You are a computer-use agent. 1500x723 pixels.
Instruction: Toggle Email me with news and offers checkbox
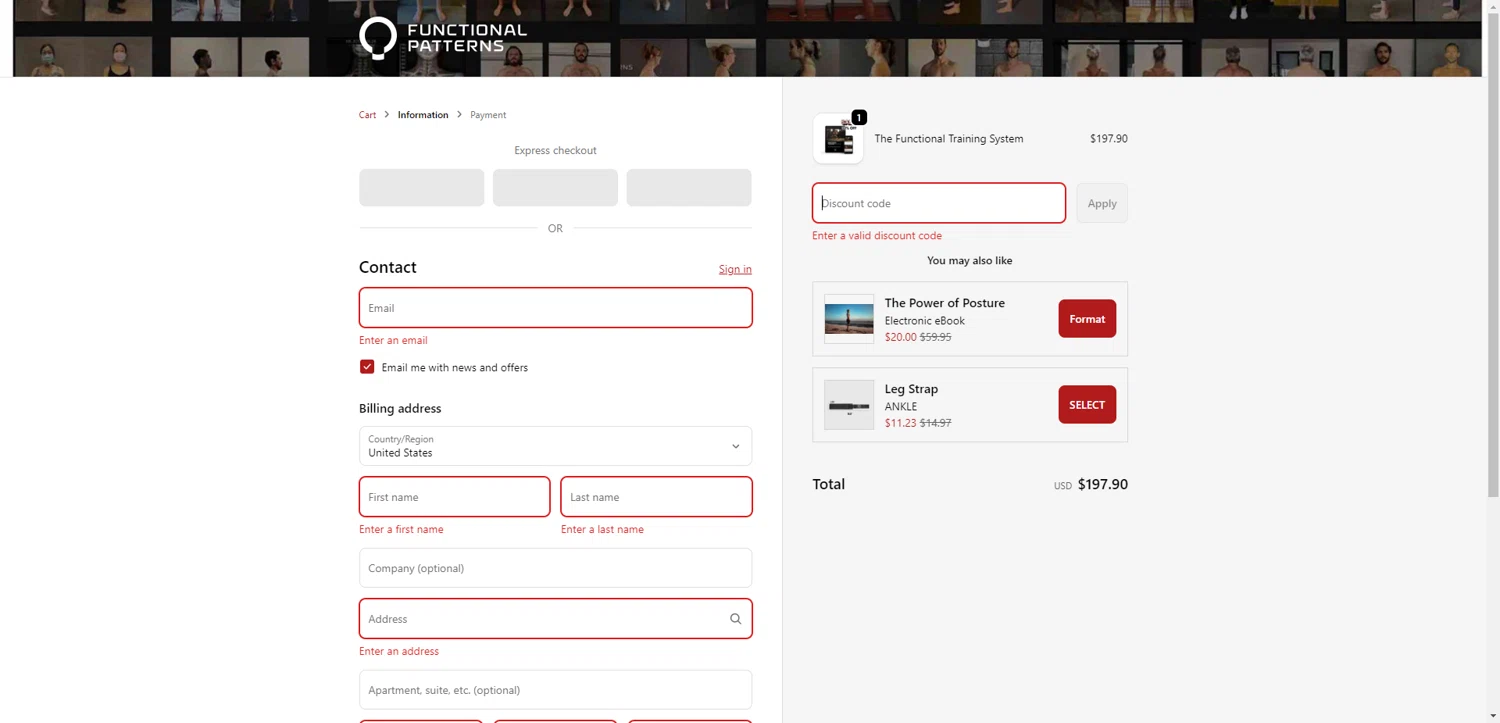coord(367,367)
